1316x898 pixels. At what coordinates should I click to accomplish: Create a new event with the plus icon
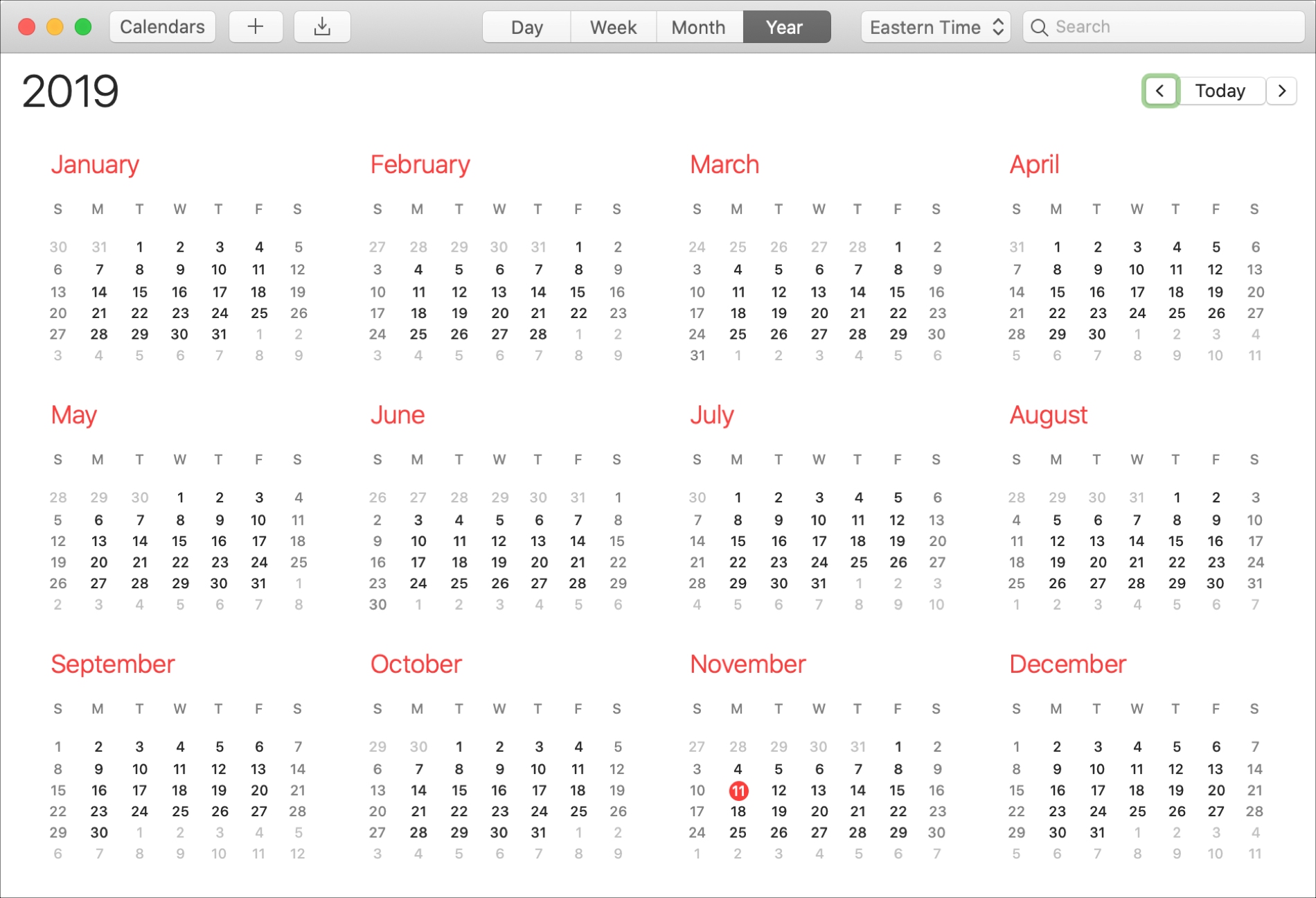point(256,26)
